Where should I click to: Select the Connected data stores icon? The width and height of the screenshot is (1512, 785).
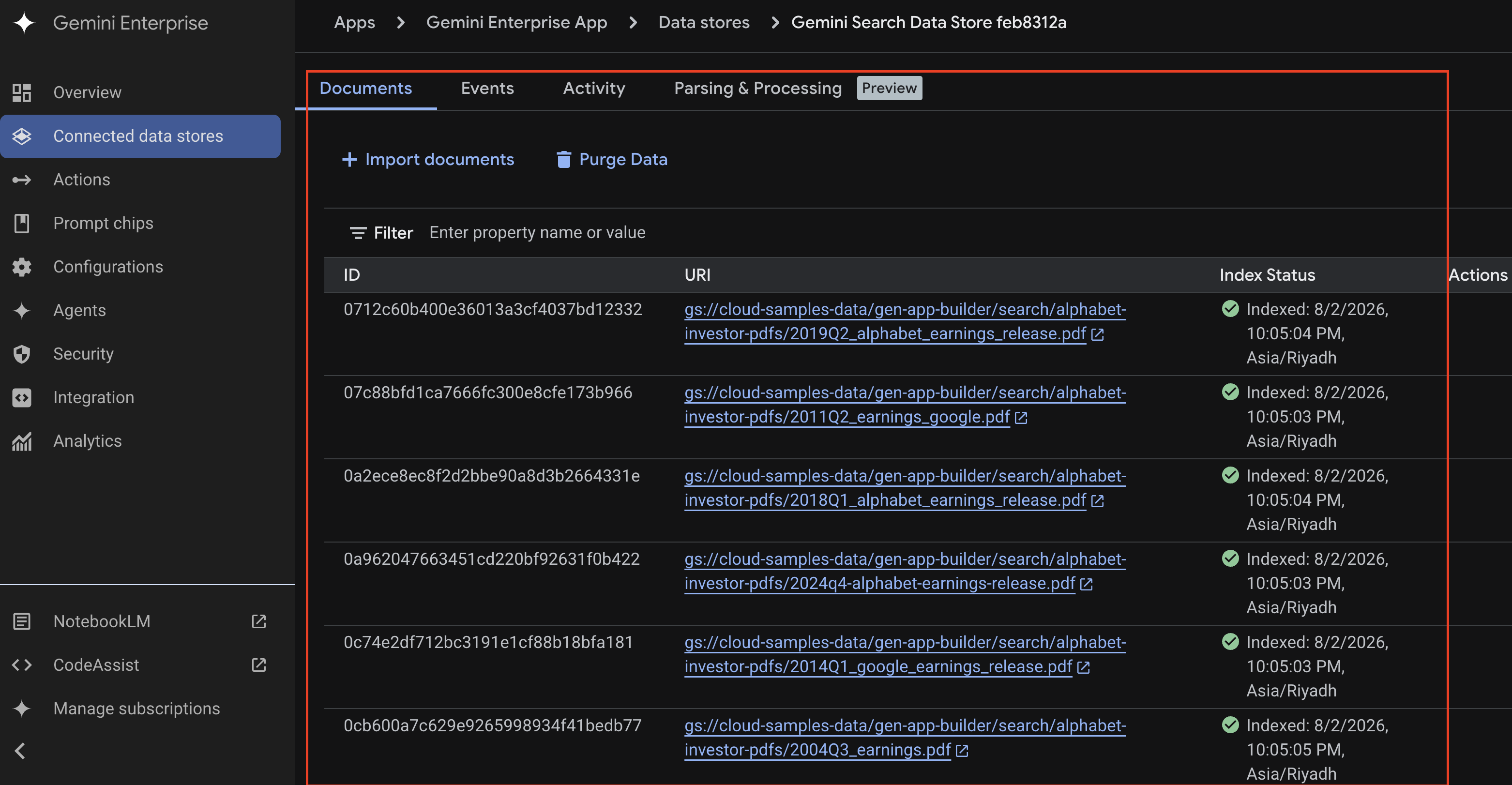(x=22, y=136)
